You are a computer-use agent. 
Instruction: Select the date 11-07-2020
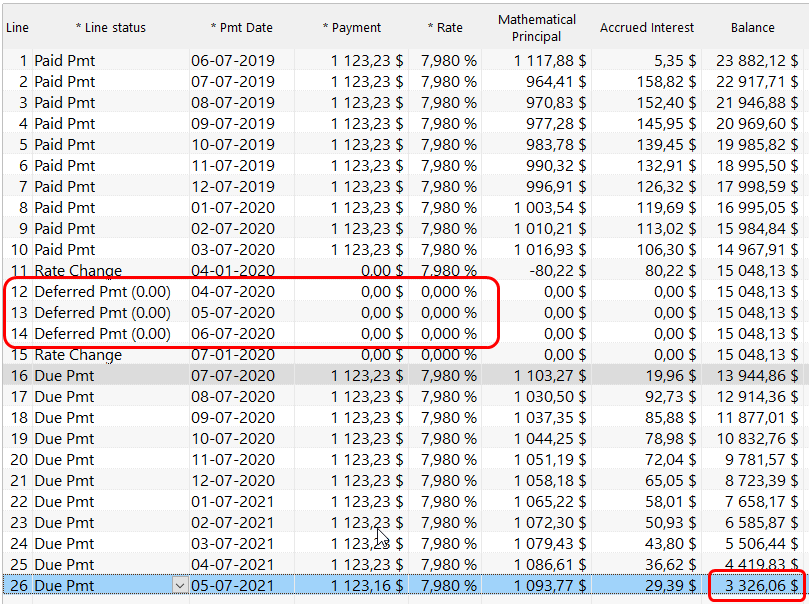233,460
